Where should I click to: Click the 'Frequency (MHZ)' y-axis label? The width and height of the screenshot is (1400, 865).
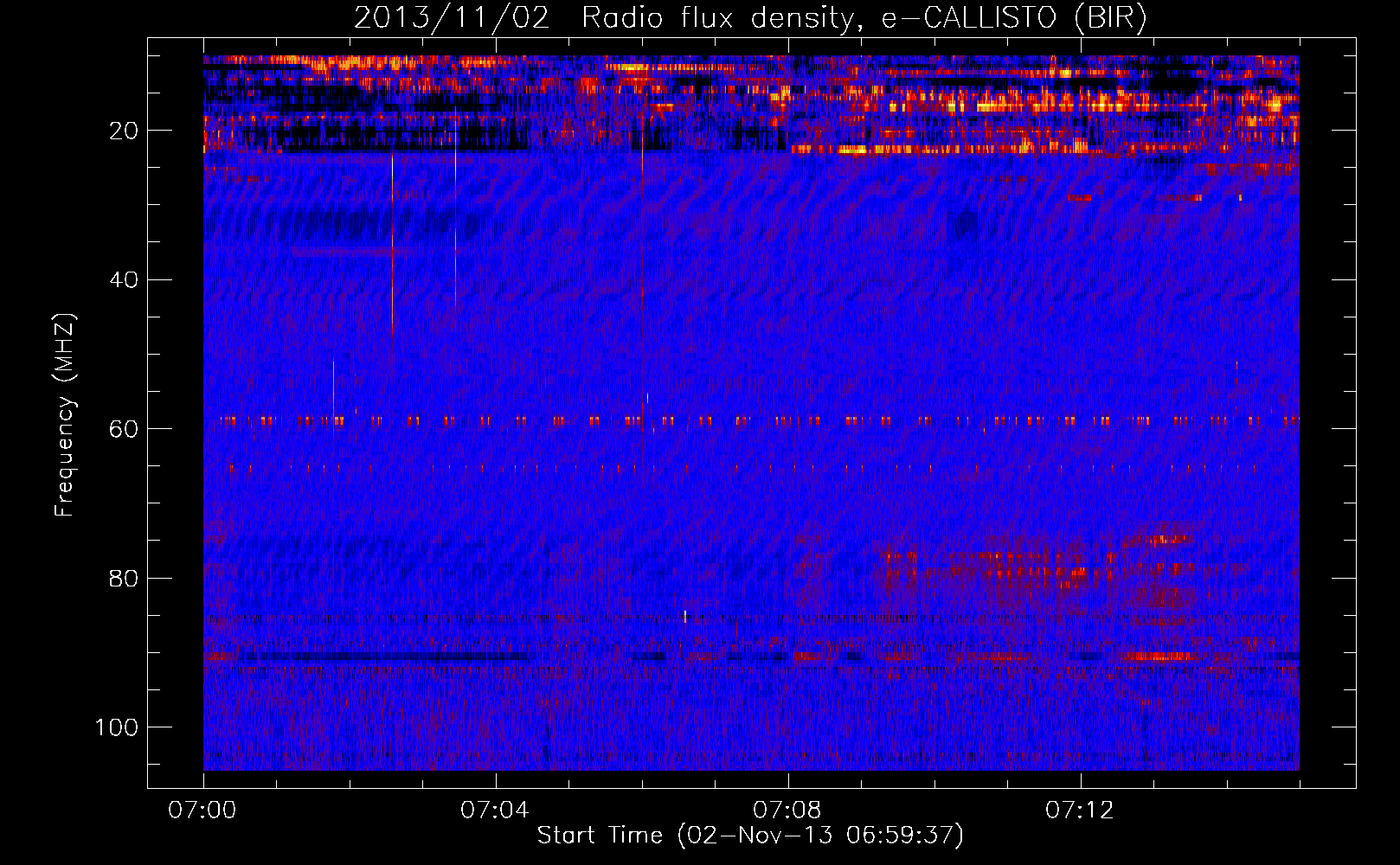point(65,415)
